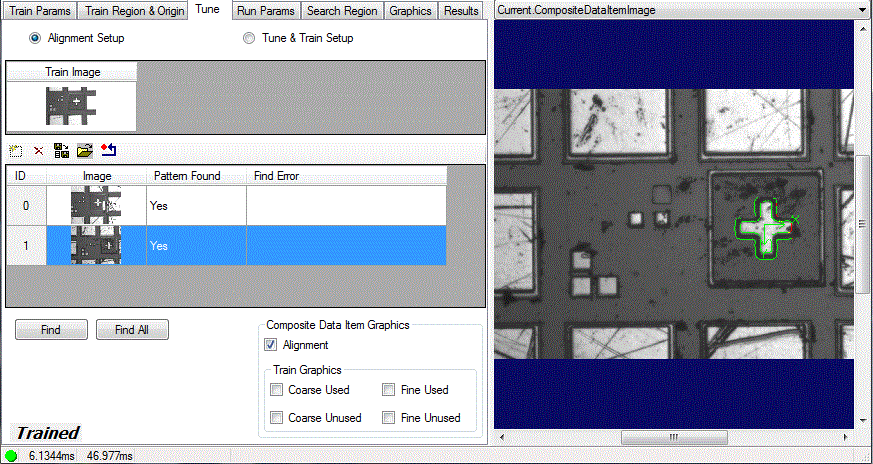Switch to the Graphics tab
This screenshot has width=873, height=464.
pos(410,11)
